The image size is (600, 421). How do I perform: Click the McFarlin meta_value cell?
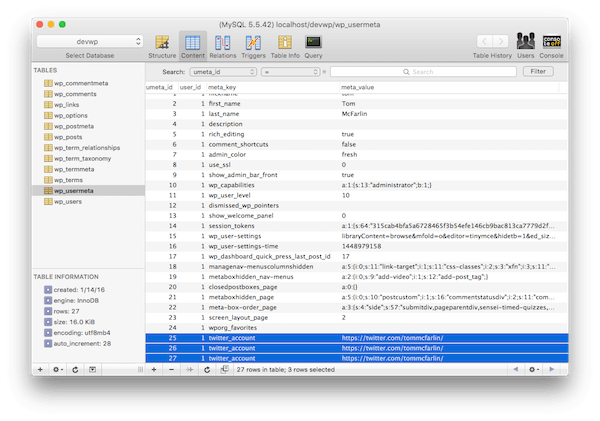coord(354,114)
